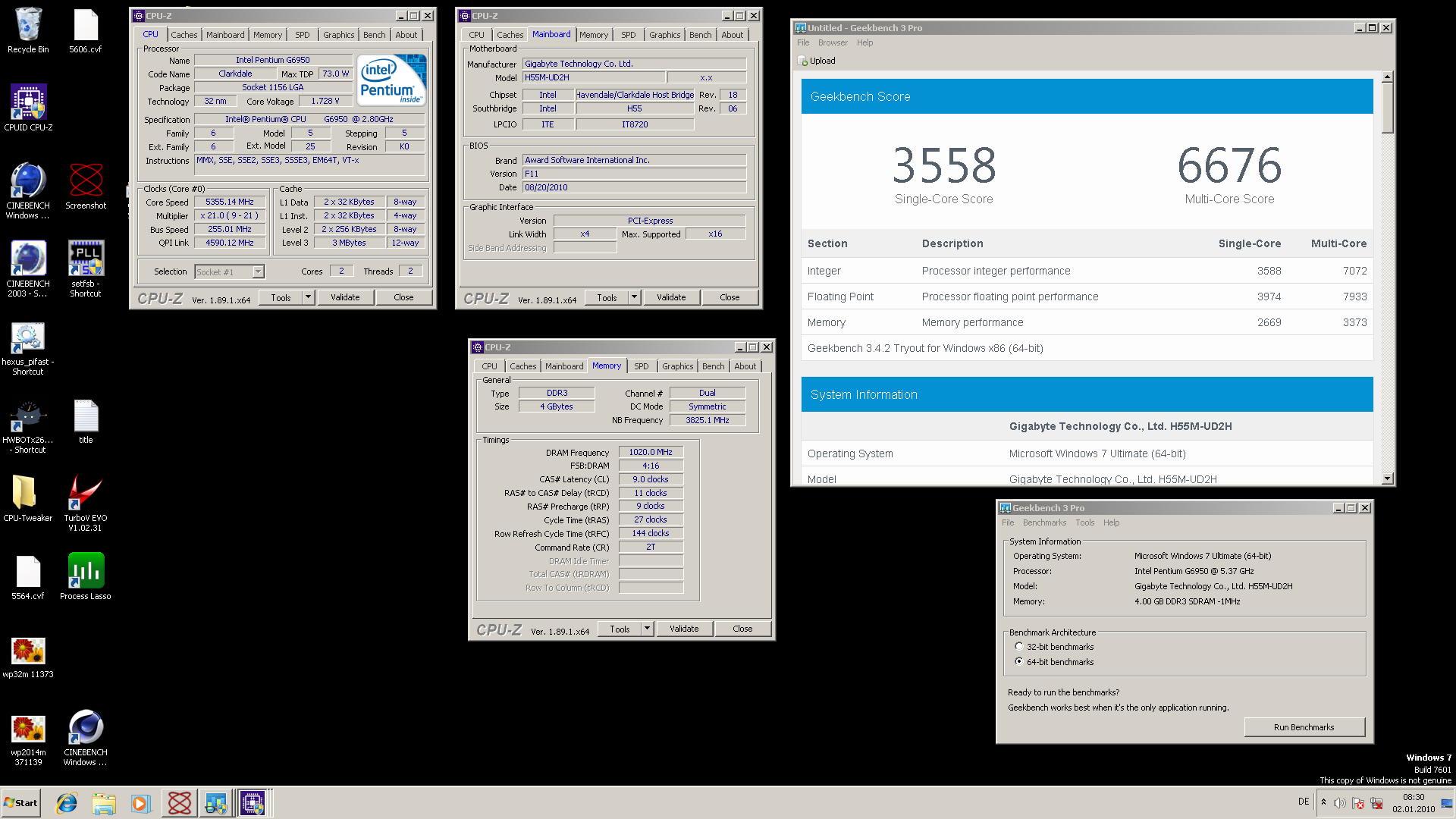Click the Core Speed 5355.14 MHz value
Image resolution: width=1456 pixels, height=819 pixels.
click(230, 202)
